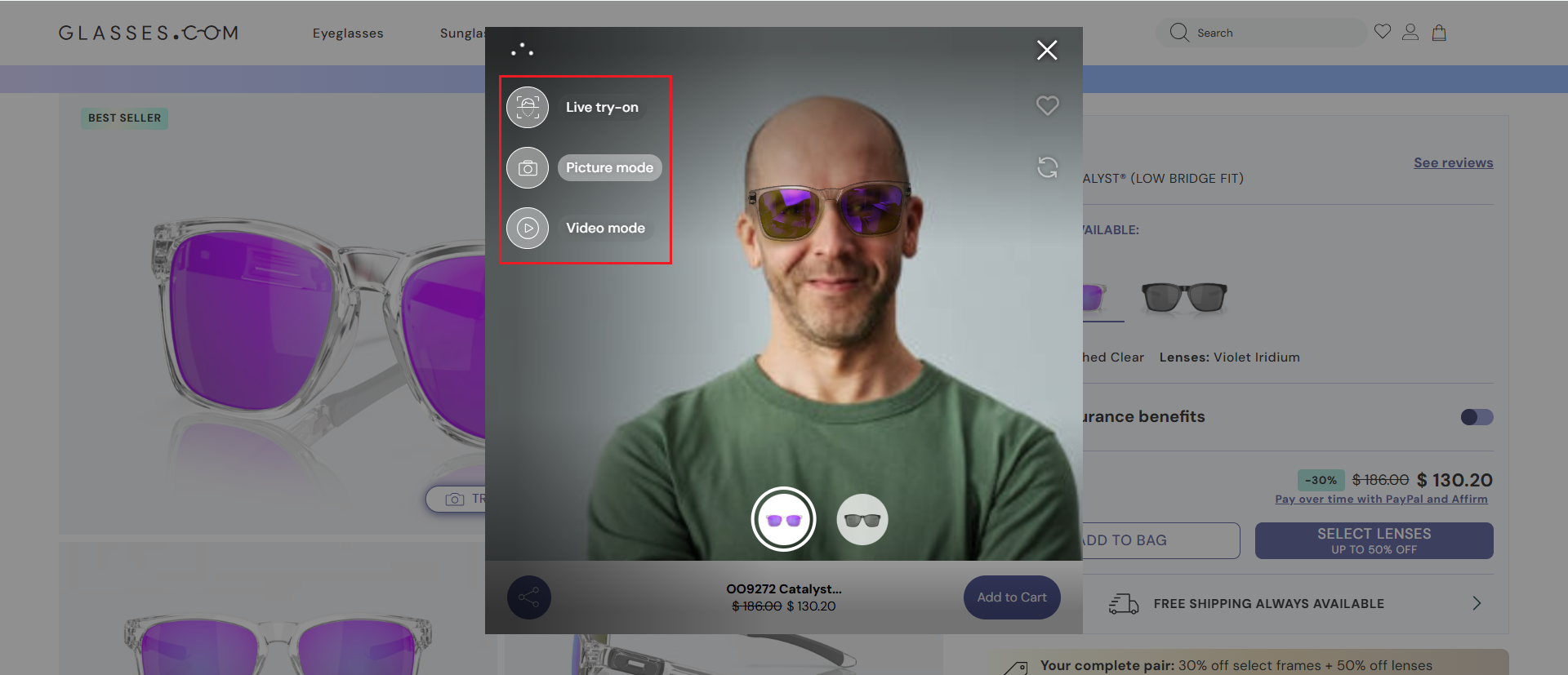Select the Picture mode label
1568x675 pixels.
pyautogui.click(x=609, y=168)
